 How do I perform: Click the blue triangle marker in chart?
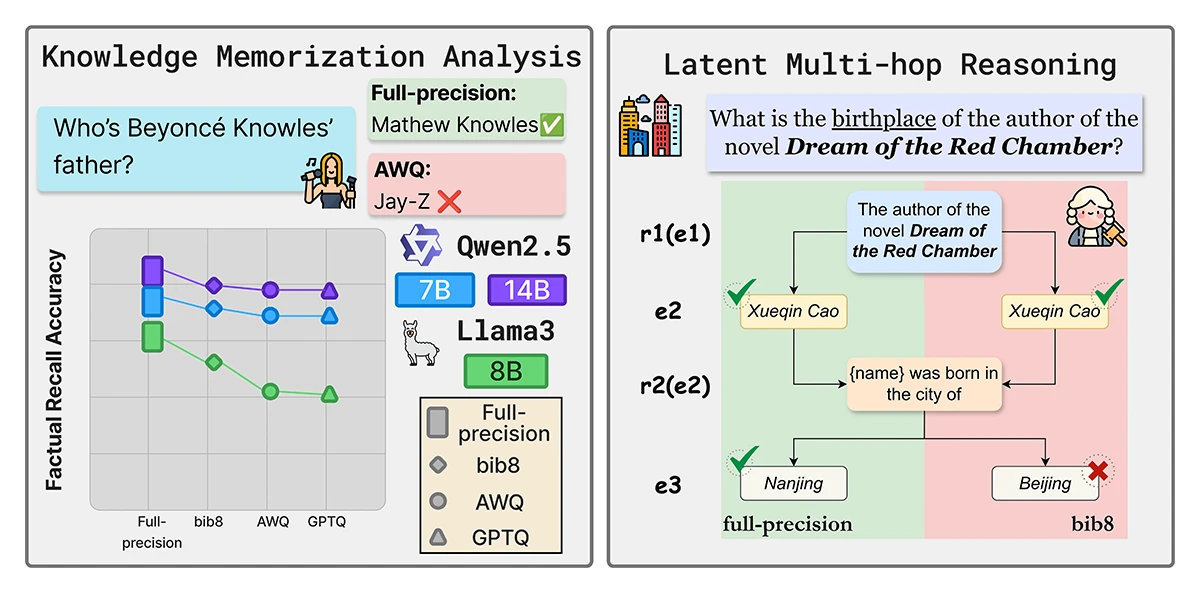329,316
